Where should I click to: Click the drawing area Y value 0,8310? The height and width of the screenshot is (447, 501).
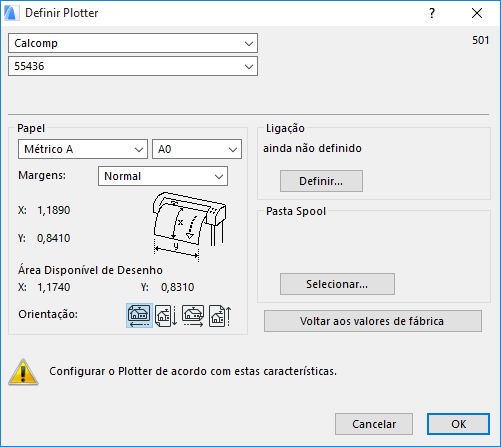(177, 287)
